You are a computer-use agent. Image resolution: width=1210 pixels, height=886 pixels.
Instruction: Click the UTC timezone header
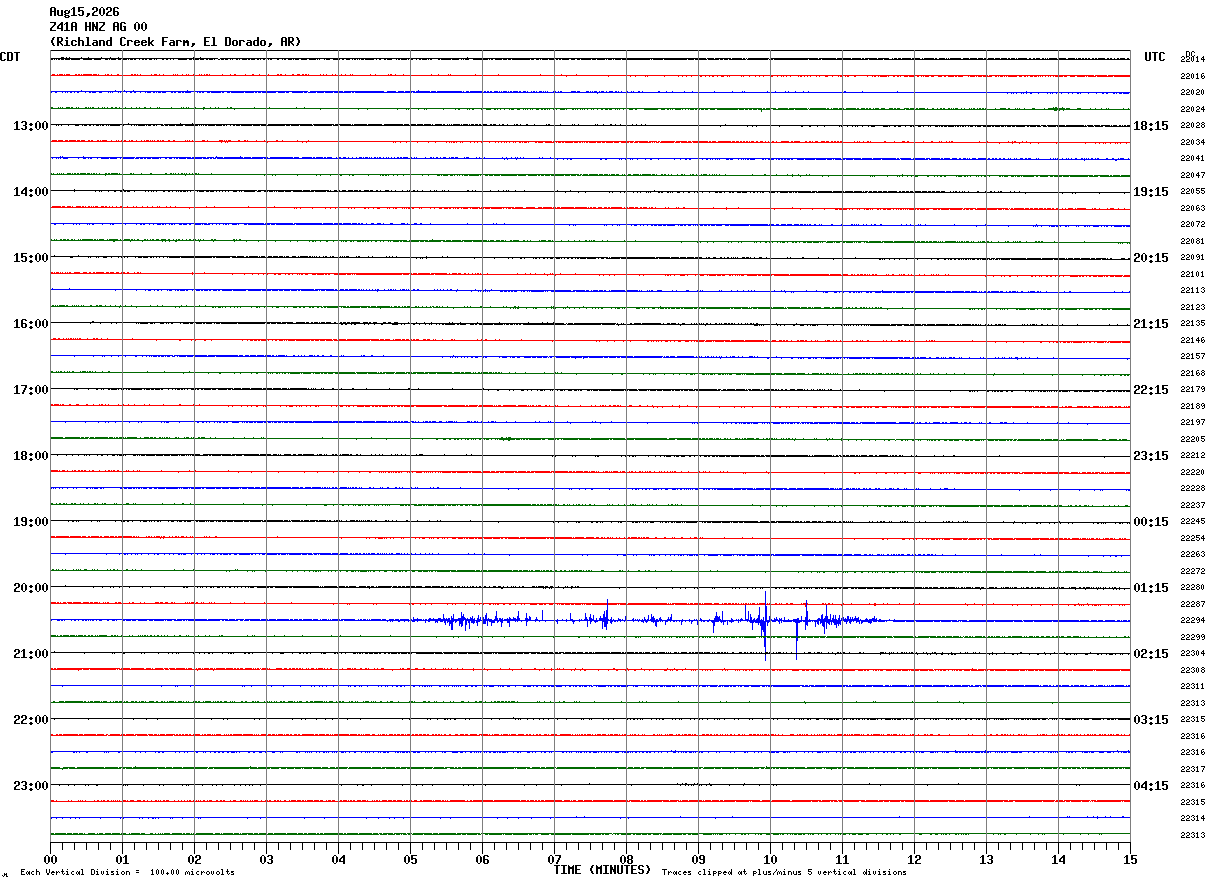[x=1155, y=57]
